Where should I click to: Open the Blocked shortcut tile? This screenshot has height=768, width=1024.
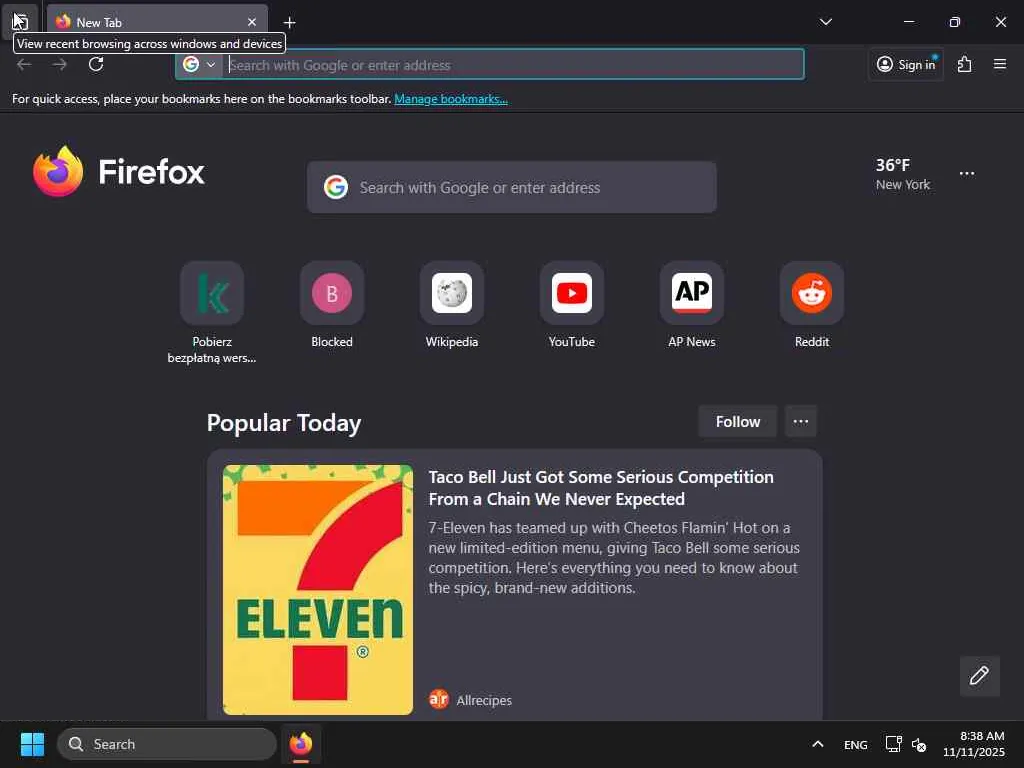(332, 304)
